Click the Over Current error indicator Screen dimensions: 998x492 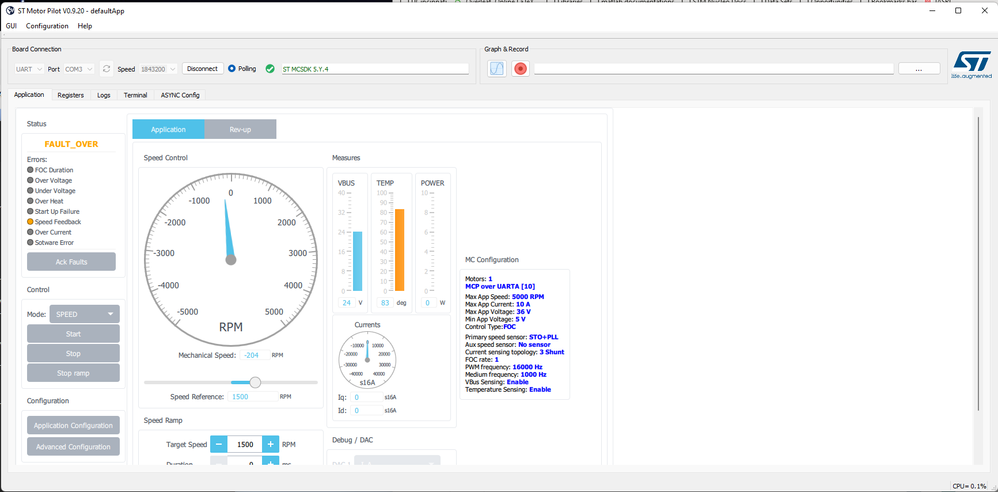pyautogui.click(x=30, y=232)
